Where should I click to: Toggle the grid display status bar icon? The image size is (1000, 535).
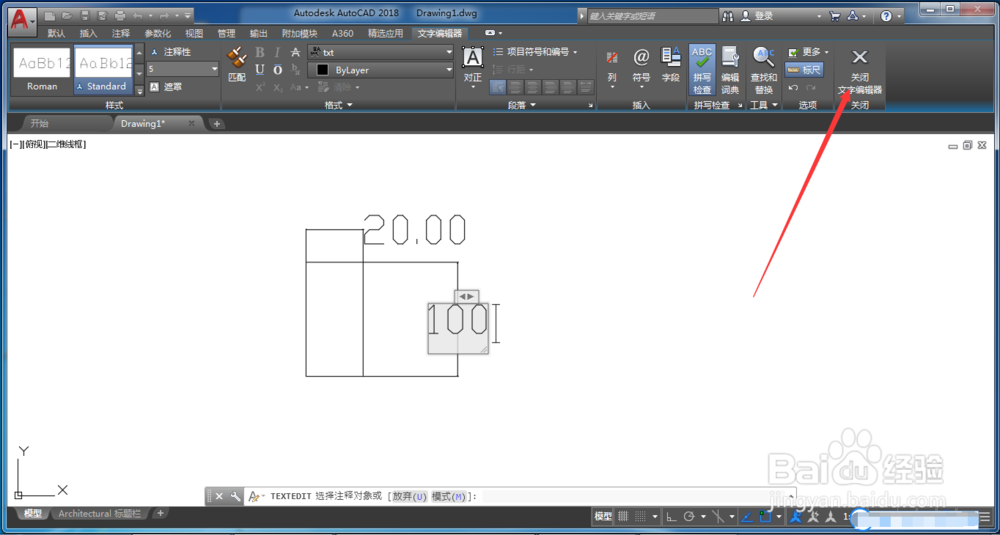tap(624, 517)
